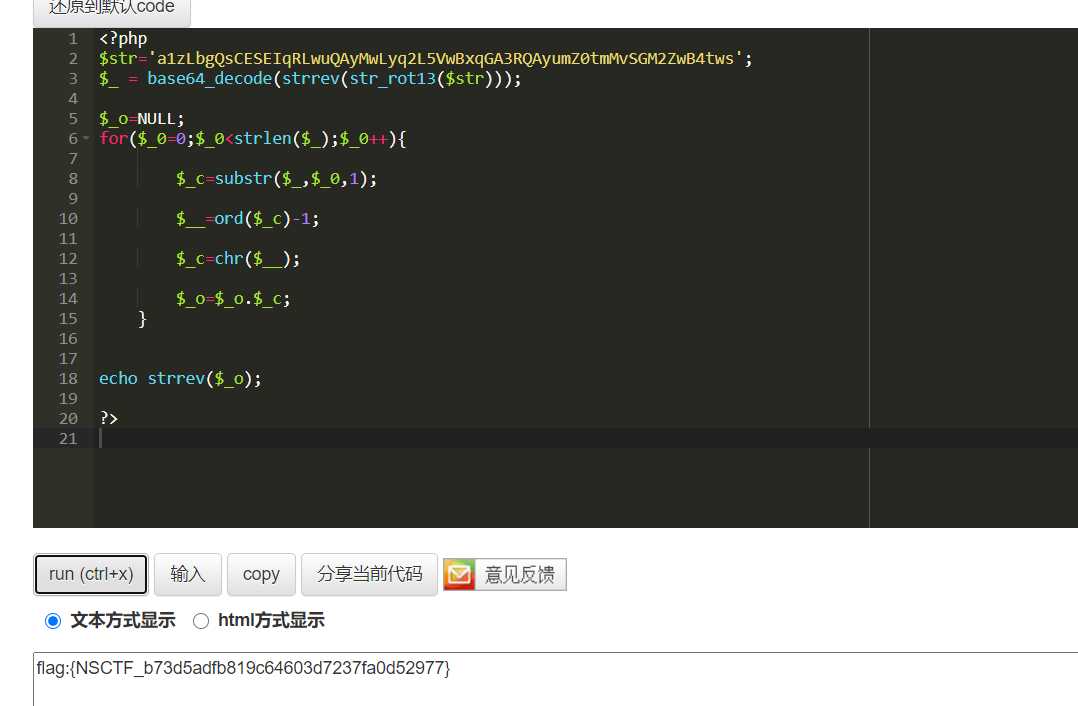Click the closing ?> tag on line 20

[x=109, y=419]
